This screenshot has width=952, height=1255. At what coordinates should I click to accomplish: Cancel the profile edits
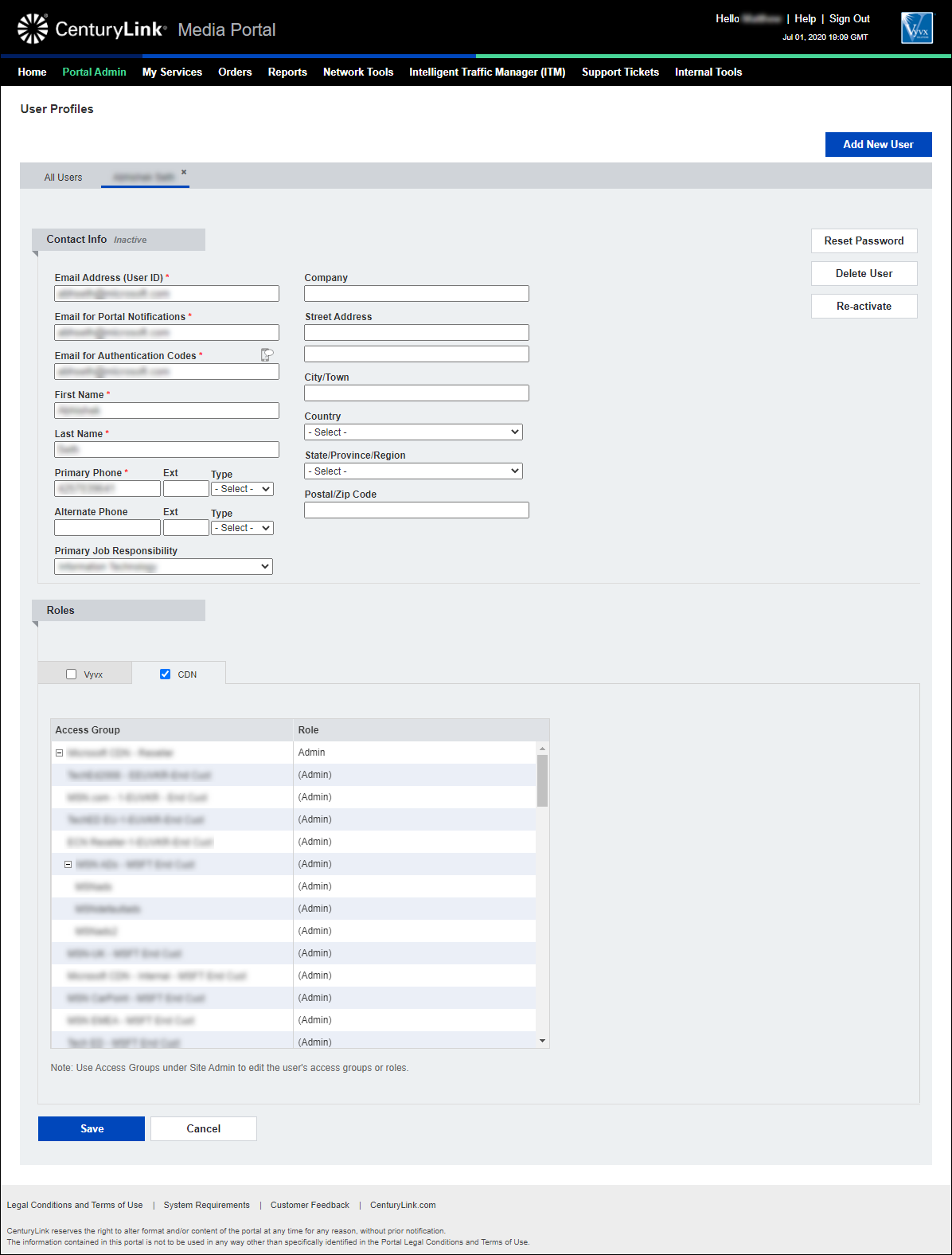(204, 1128)
